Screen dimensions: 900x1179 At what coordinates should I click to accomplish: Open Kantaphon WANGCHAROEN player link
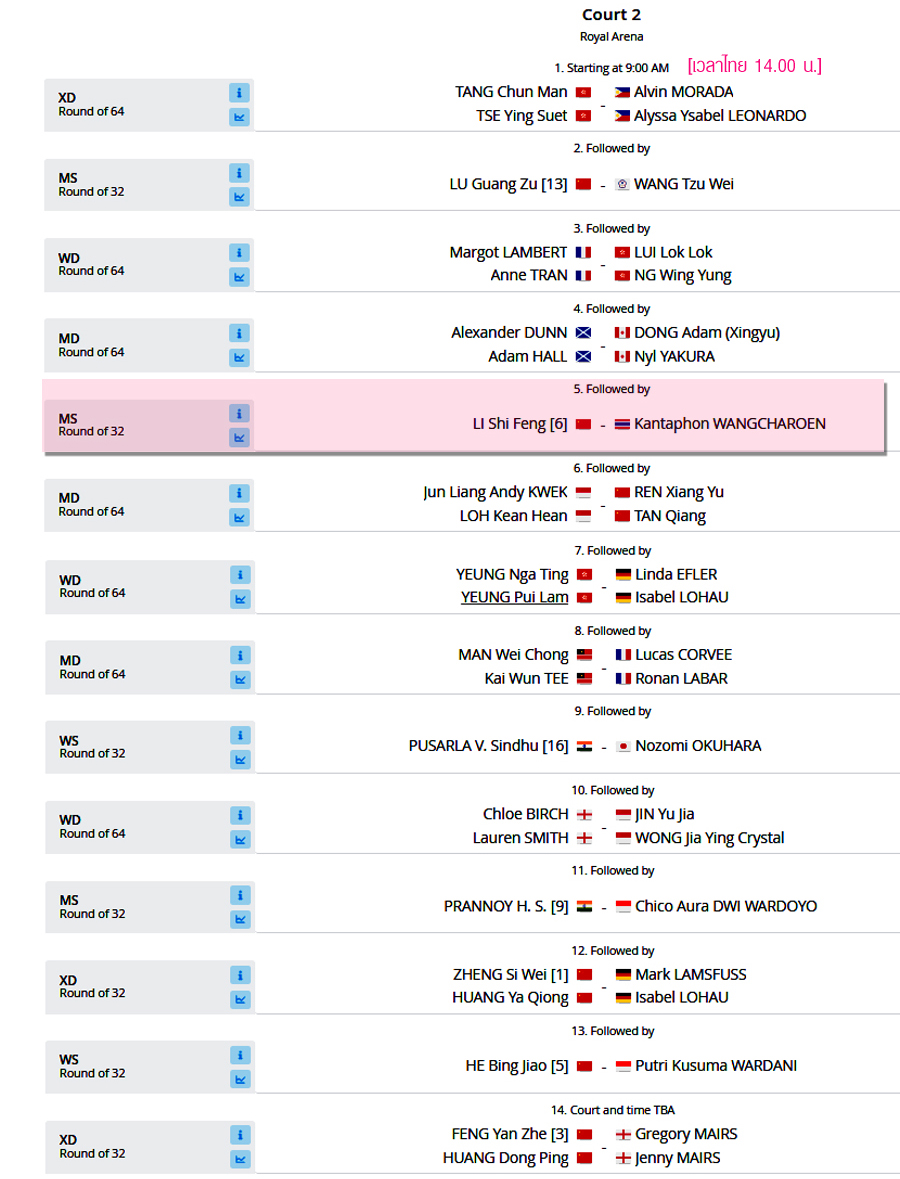click(x=729, y=424)
